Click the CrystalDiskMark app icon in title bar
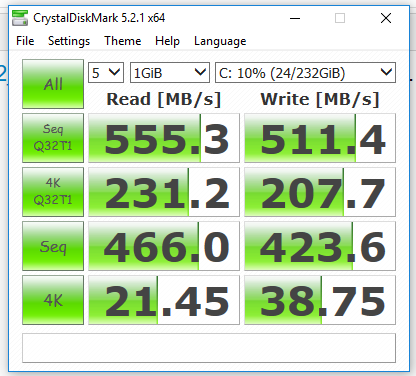Screen dimensions: 416x376 (20, 18)
